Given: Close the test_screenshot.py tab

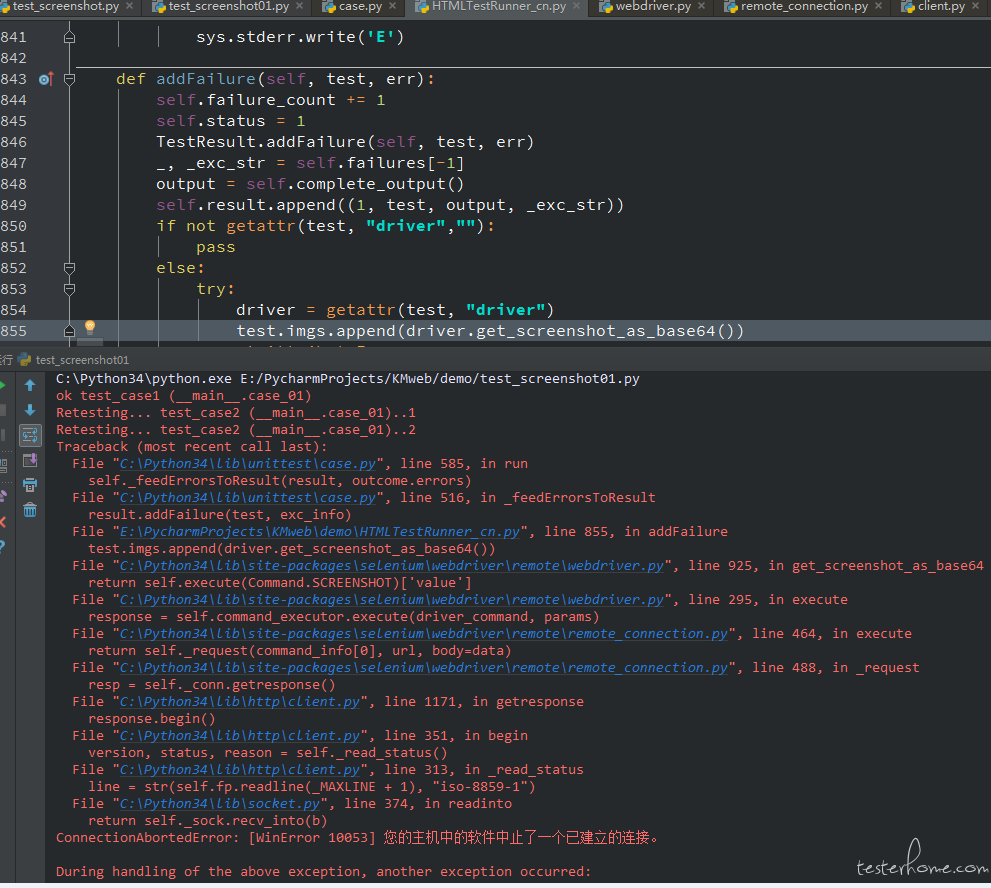Looking at the screenshot, I should click(130, 6).
